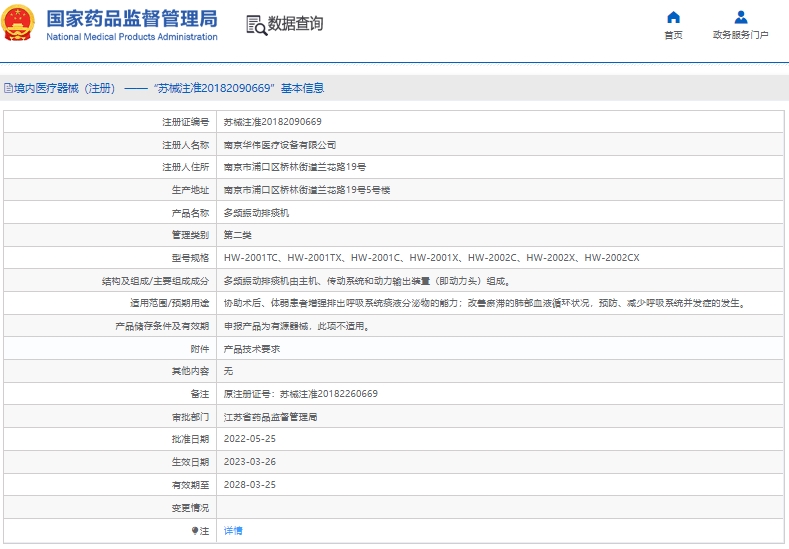Click the 注册证编号 label
Screen dimensions: 789x549
point(185,122)
